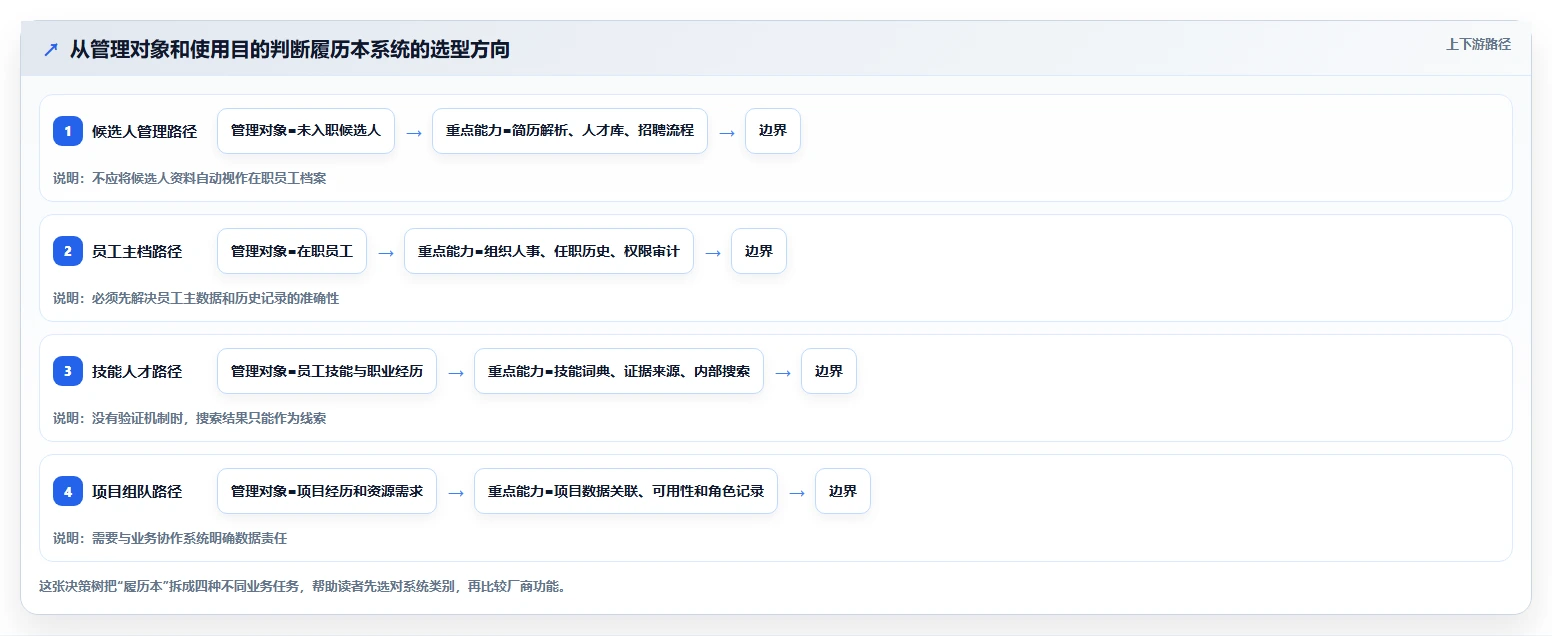Select the 重点能力=简历解析、人才库、招聘流程 box
Screen dimensions: 1552x636
[x=570, y=131]
